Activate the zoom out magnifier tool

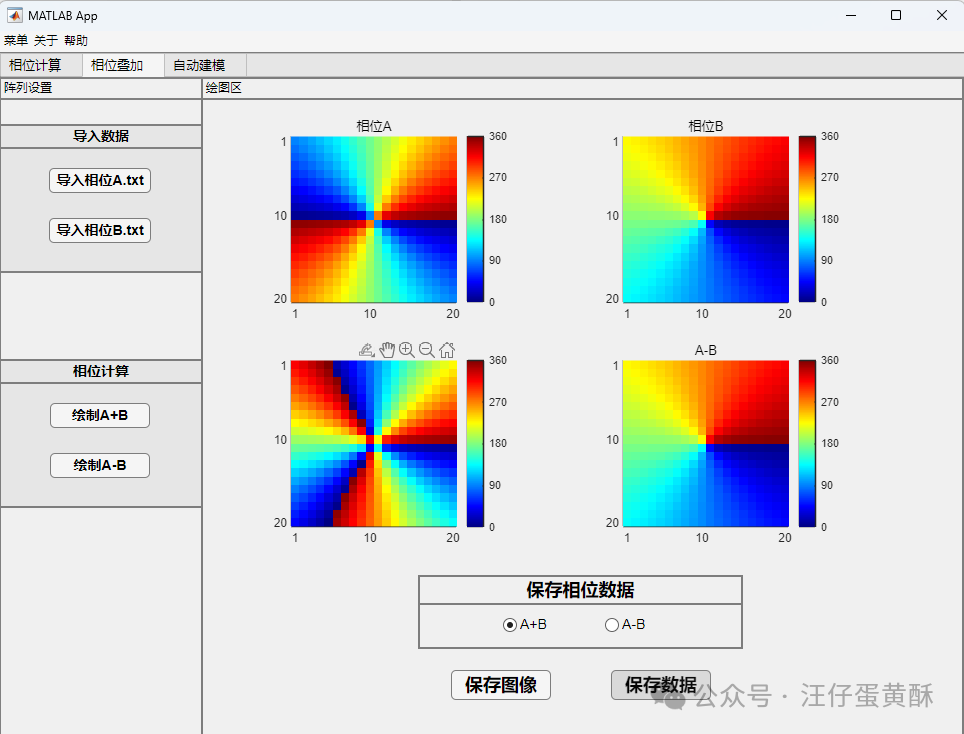pyautogui.click(x=426, y=350)
